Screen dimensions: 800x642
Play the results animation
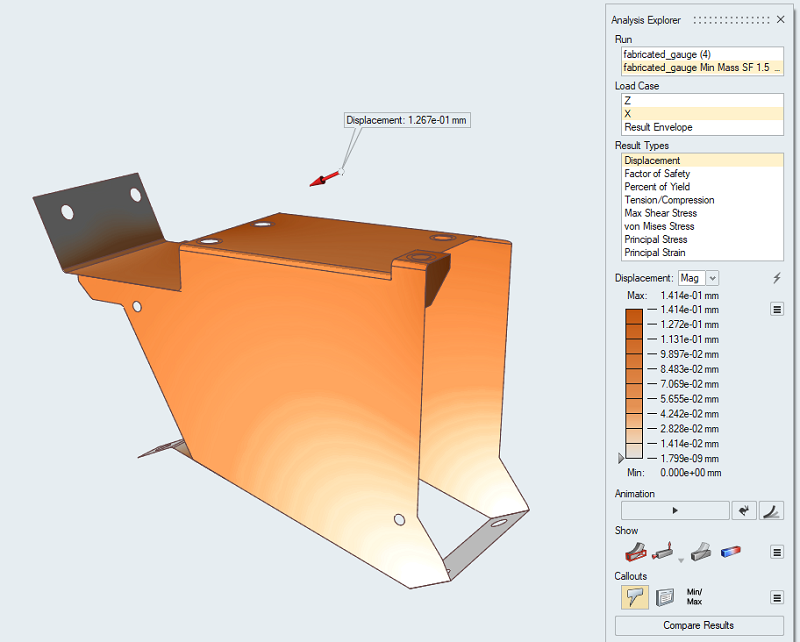pyautogui.click(x=675, y=510)
